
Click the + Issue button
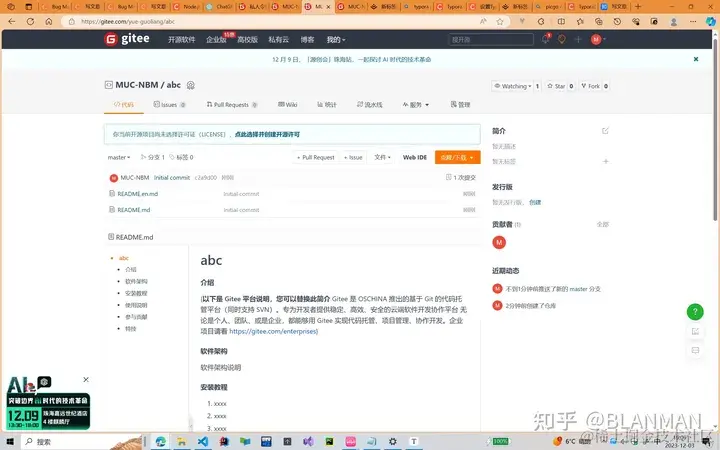(353, 157)
